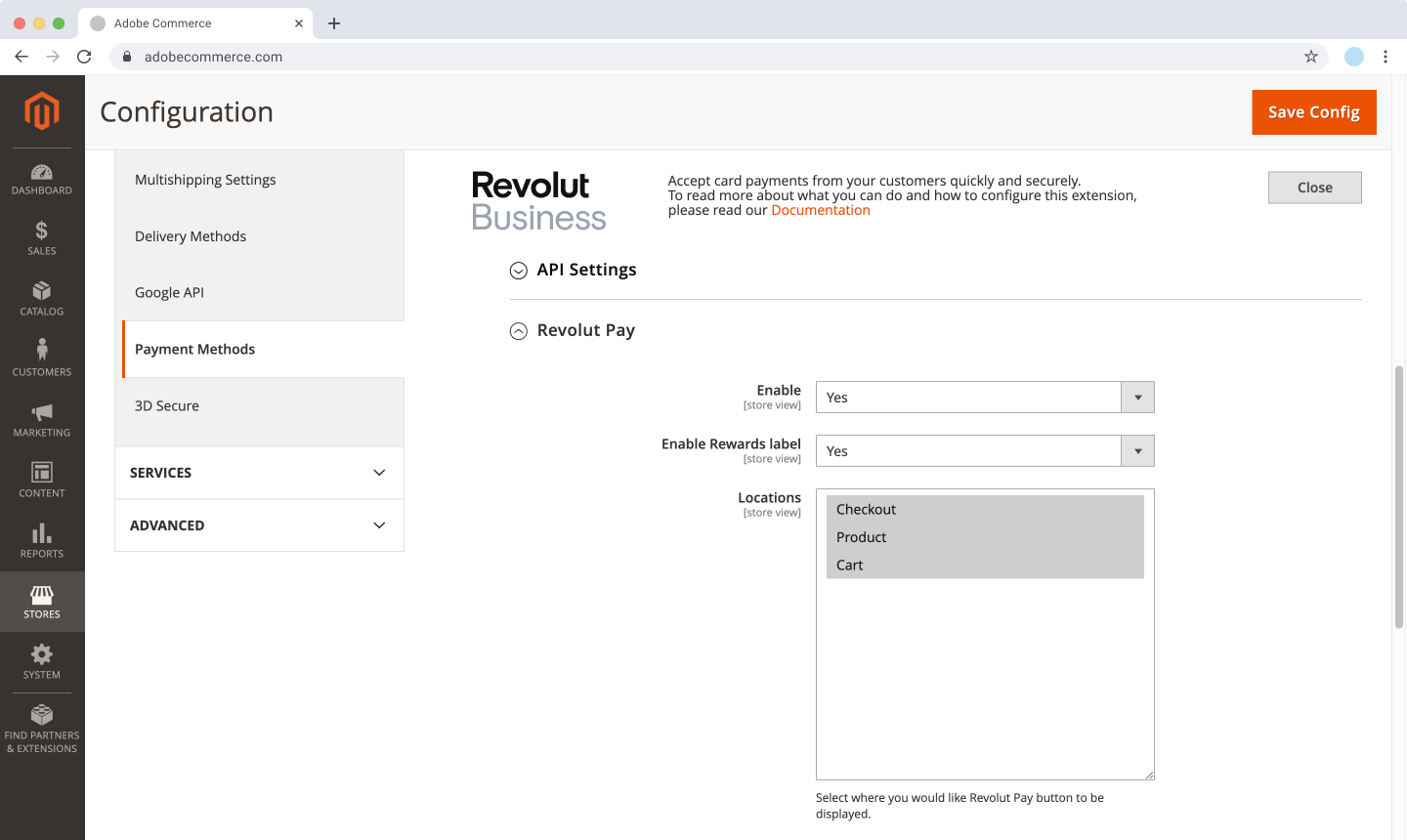1407x840 pixels.
Task: Select Checkout in Locations list
Action: [985, 509]
